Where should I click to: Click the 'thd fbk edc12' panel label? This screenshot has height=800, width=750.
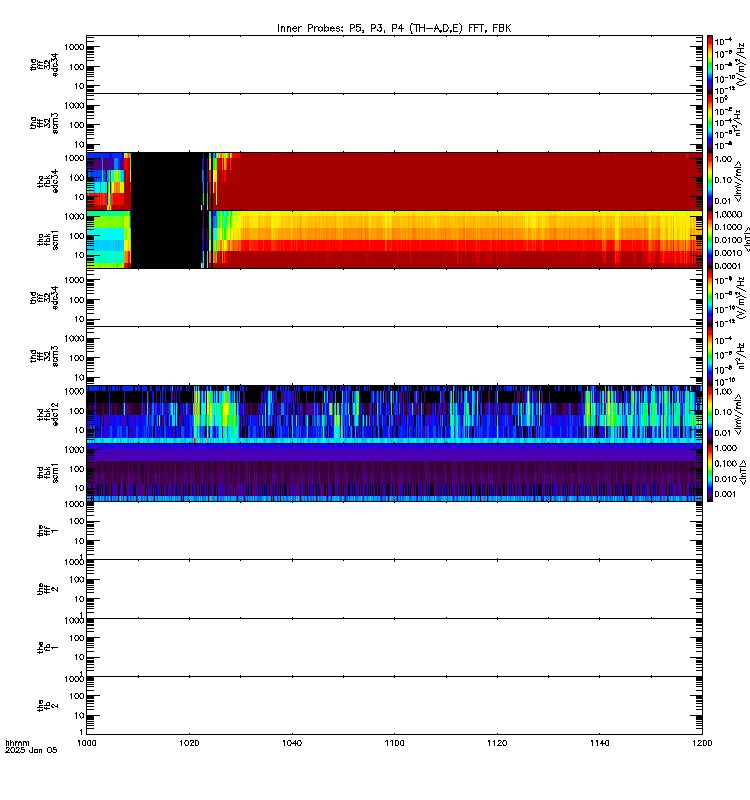pyautogui.click(x=48, y=414)
